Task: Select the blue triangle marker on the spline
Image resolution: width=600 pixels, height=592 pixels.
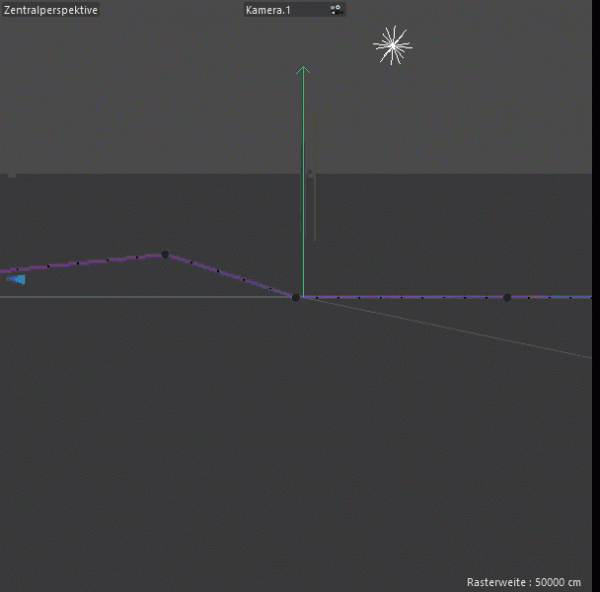Action: 16,279
